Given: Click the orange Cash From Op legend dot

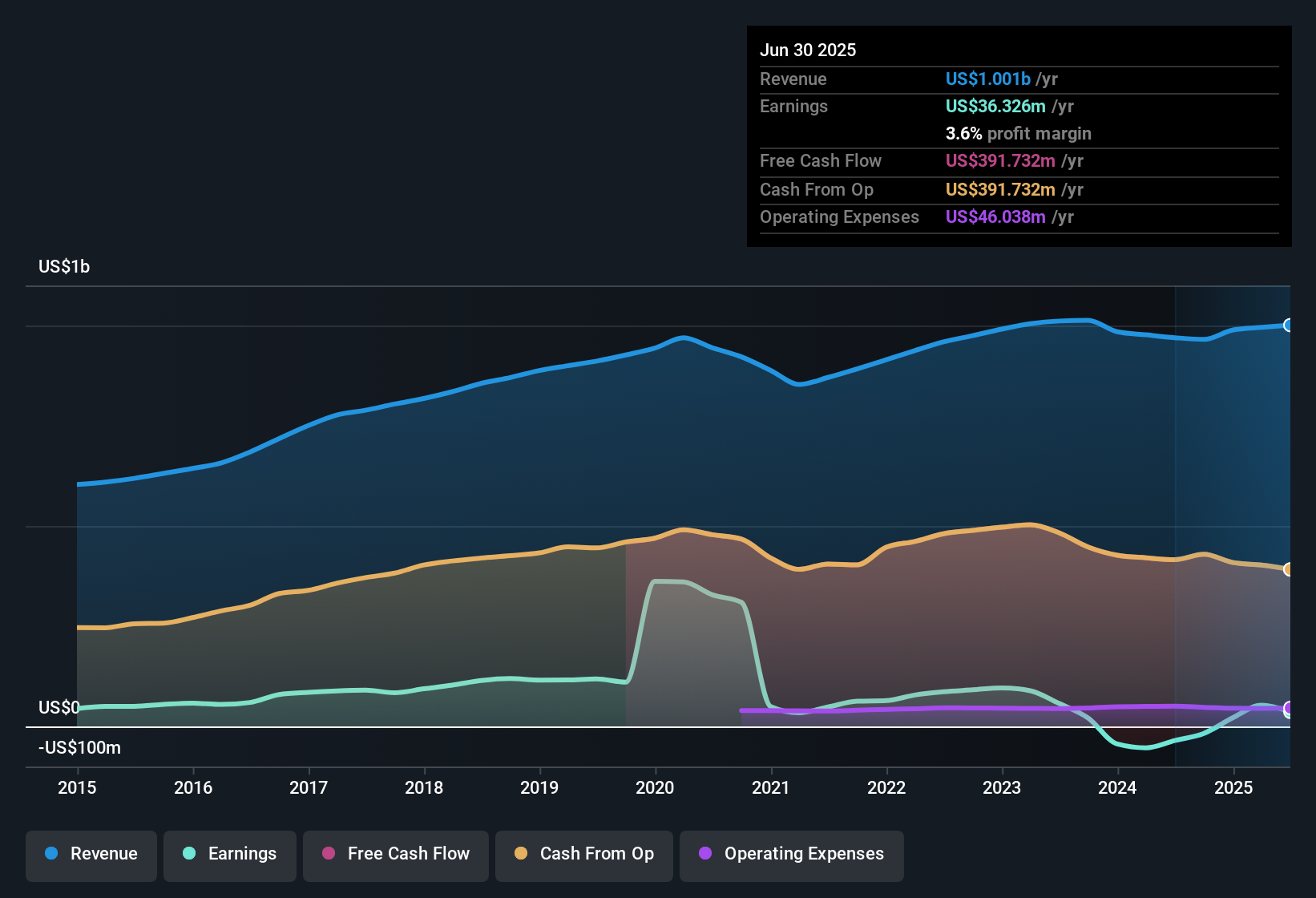Looking at the screenshot, I should click(x=521, y=854).
